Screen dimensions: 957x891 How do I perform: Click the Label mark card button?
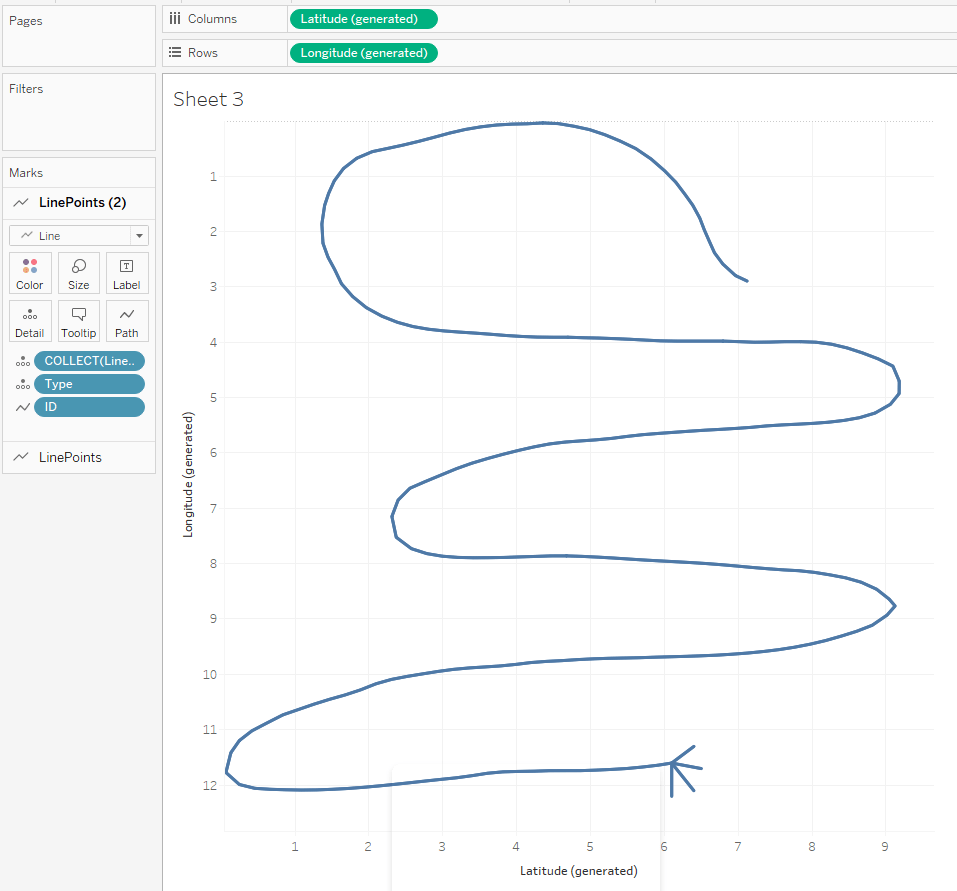tap(127, 273)
